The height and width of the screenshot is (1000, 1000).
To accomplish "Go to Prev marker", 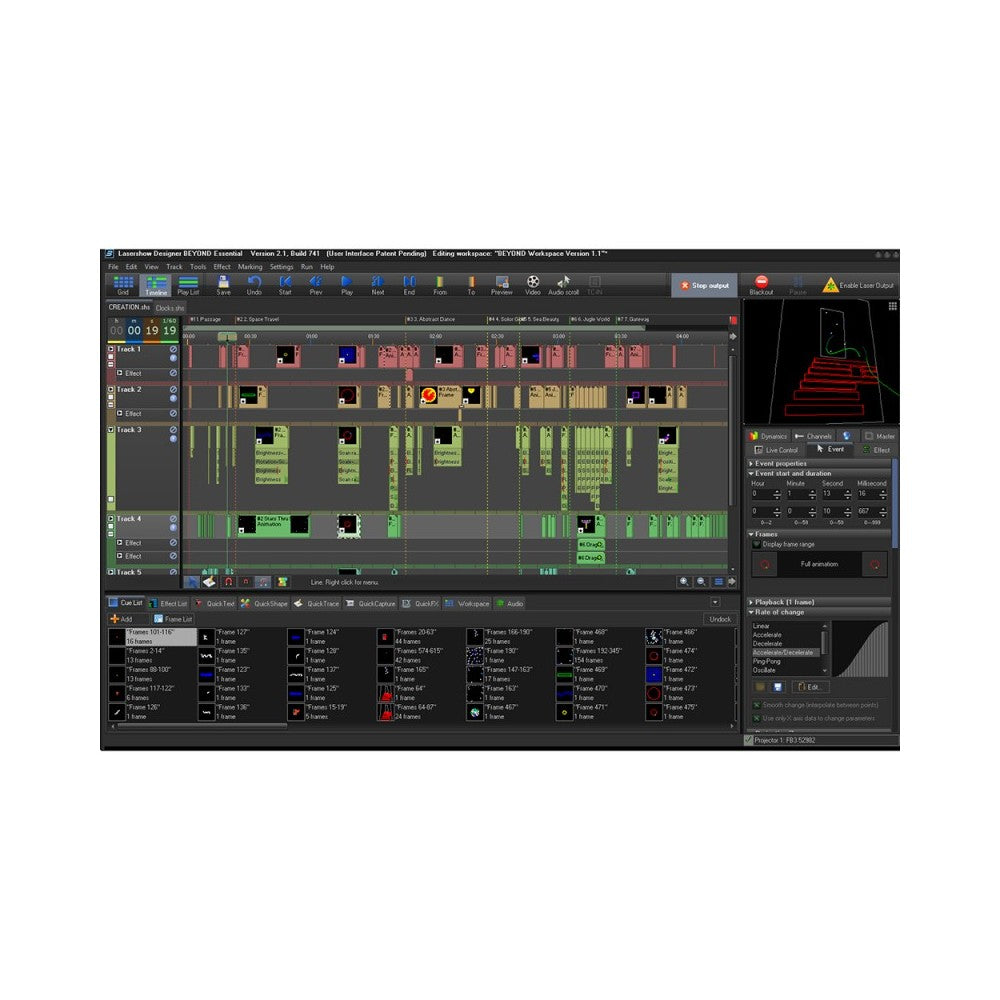I will 316,285.
